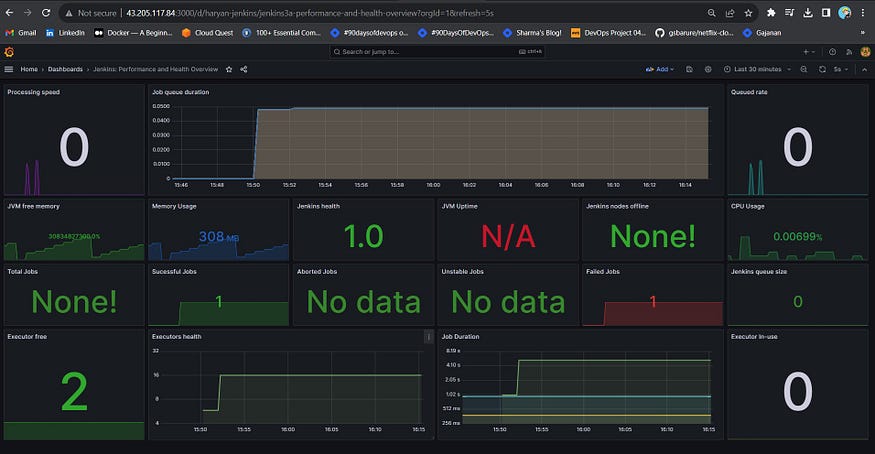This screenshot has height=454, width=875.
Task: Toggle the browser side panel
Action: pyautogui.click(x=826, y=13)
